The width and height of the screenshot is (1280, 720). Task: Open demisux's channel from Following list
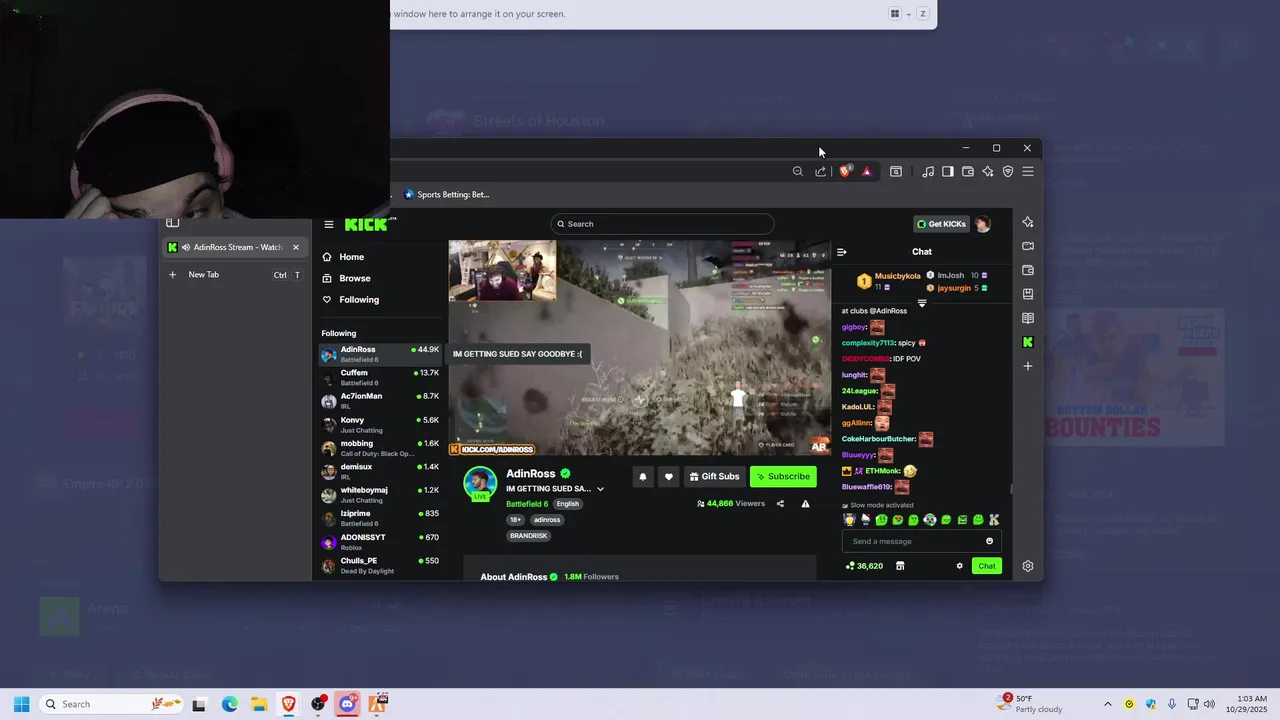pyautogui.click(x=380, y=471)
